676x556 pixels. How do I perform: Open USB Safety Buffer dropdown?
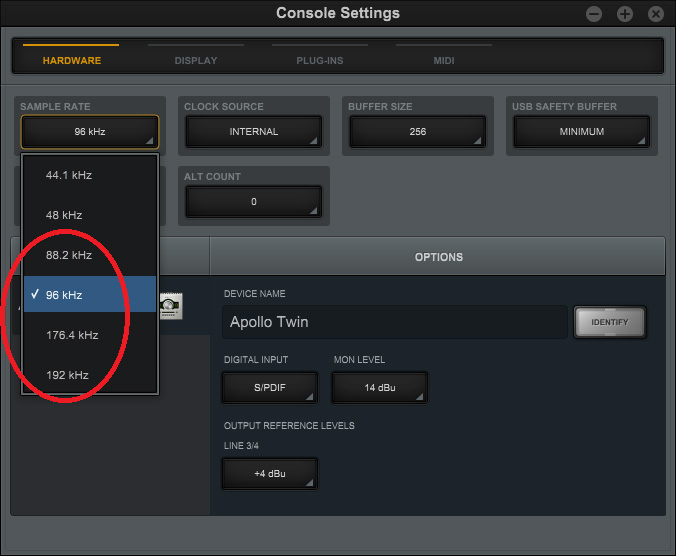tap(582, 132)
